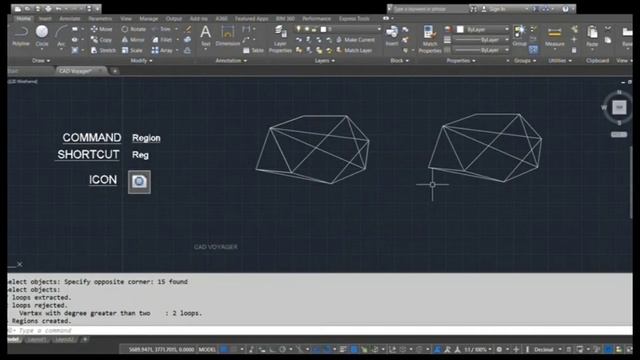Open the Parametric ribbon tab
Screen dimensions: 640x360
[100, 19]
